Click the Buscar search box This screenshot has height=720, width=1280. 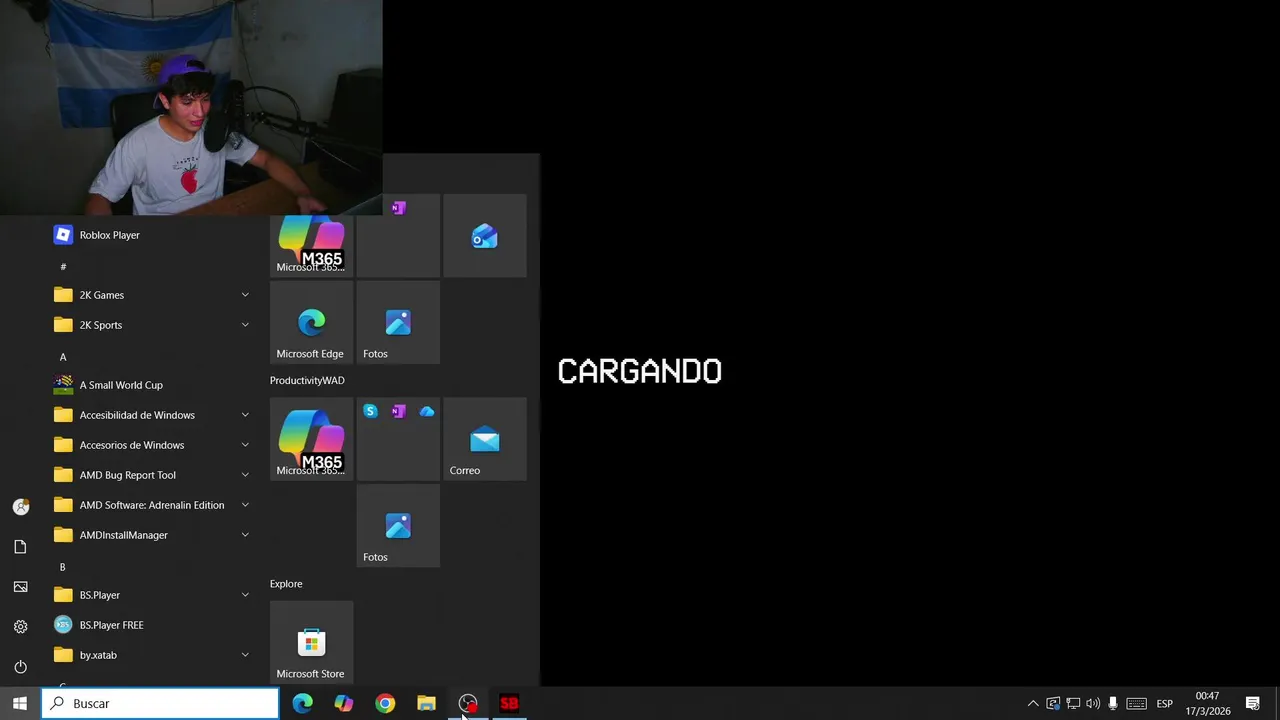(x=160, y=704)
